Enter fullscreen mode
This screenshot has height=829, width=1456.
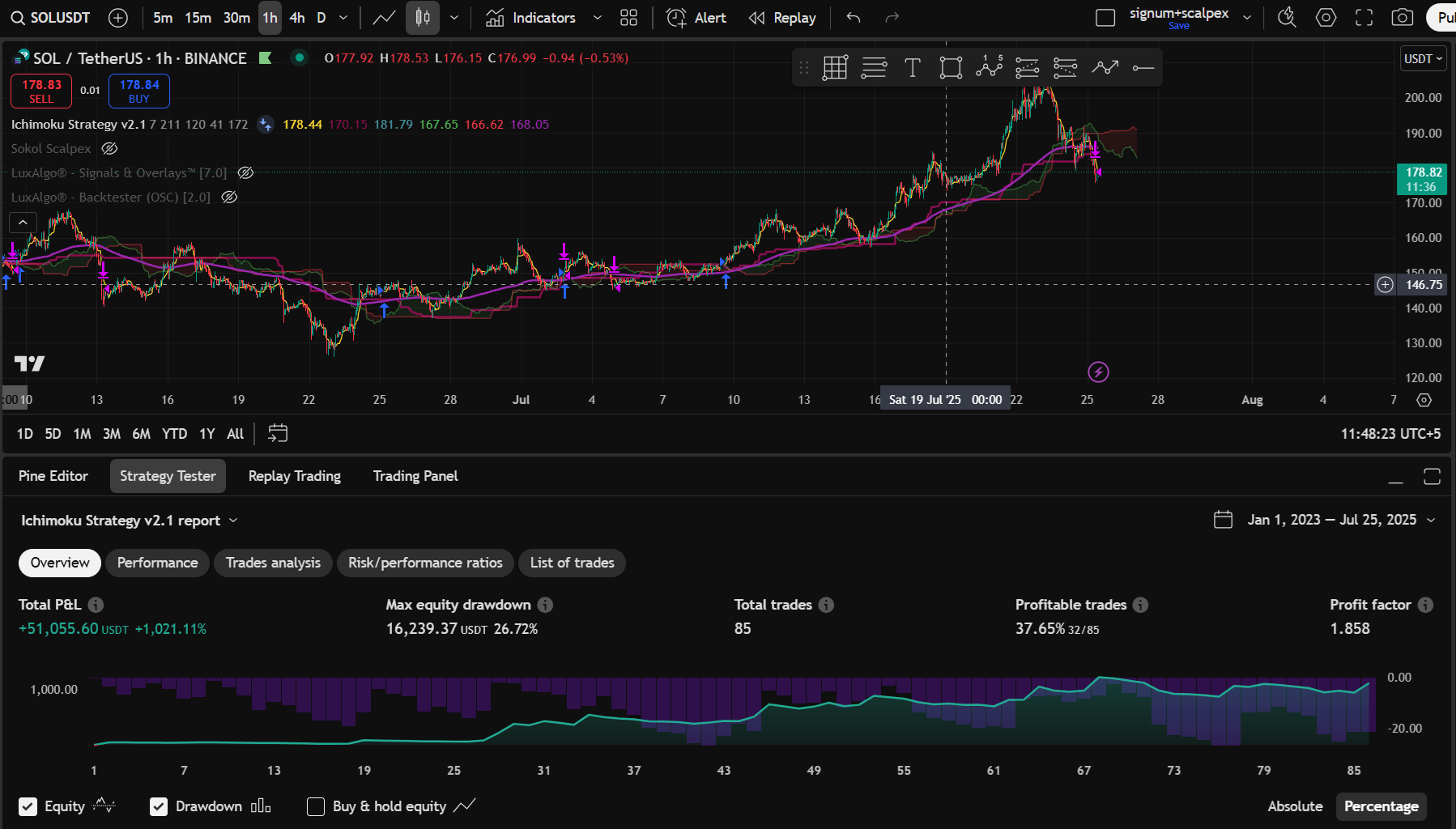pyautogui.click(x=1364, y=18)
